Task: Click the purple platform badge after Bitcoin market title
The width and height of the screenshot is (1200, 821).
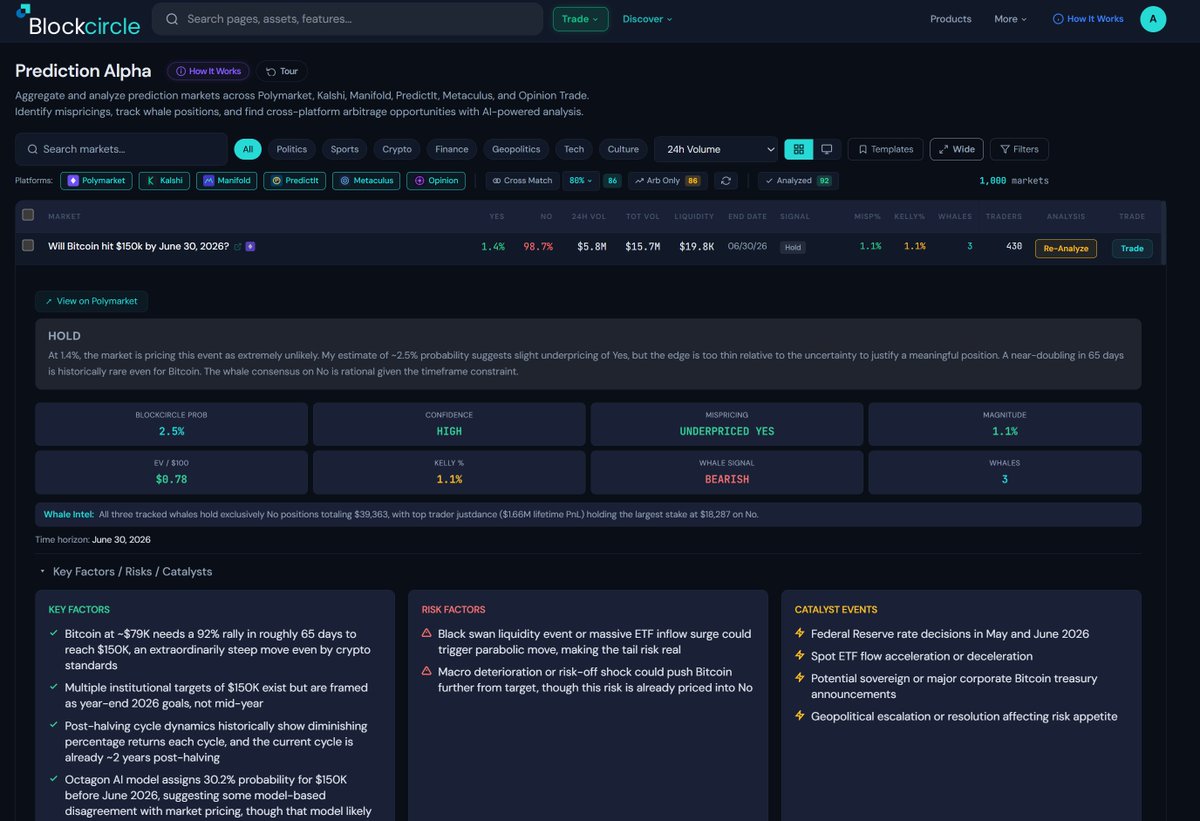Action: (x=250, y=246)
